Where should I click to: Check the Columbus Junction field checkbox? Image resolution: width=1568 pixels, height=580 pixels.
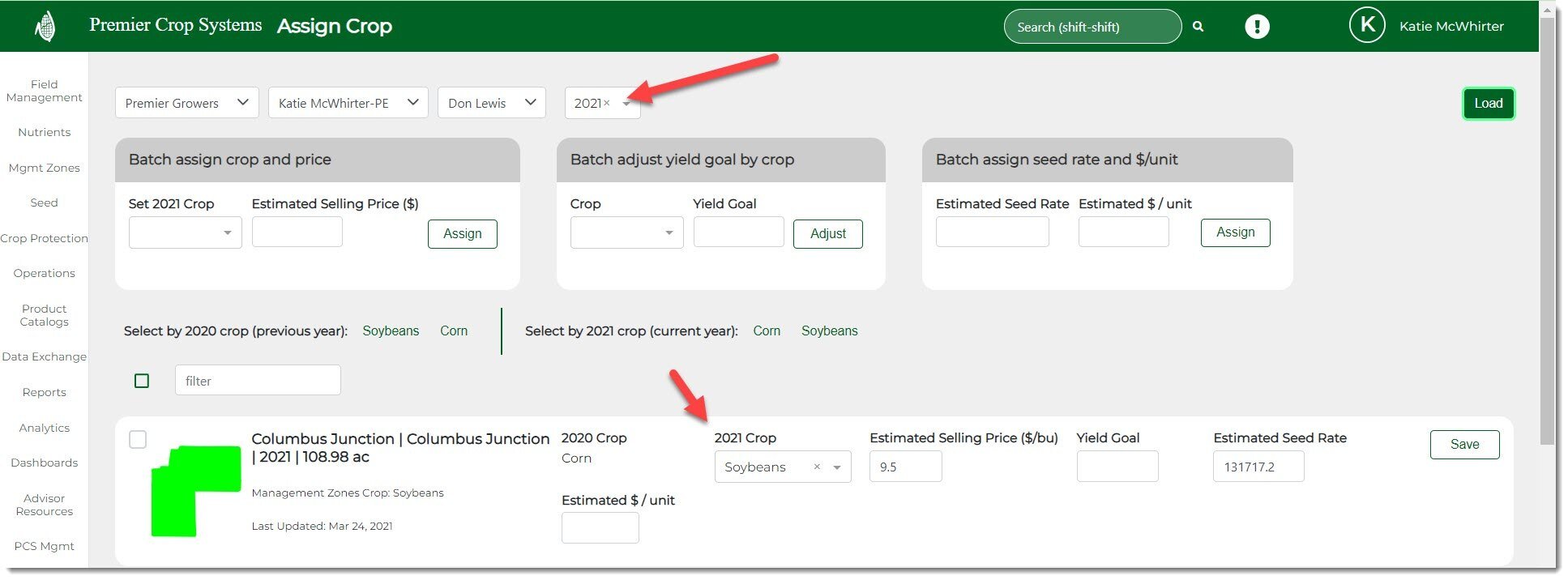138,439
